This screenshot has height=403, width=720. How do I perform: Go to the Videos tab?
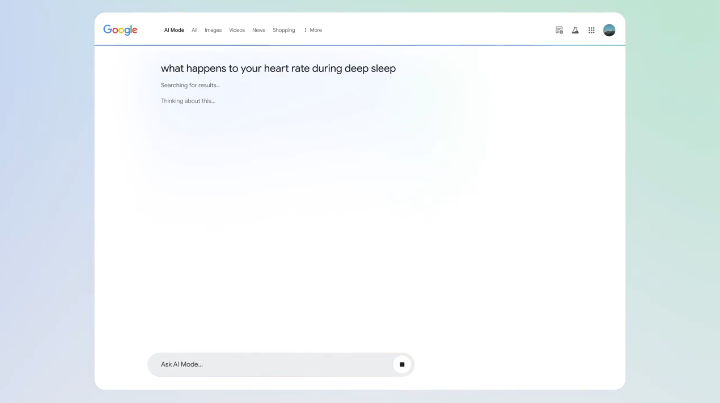coord(237,30)
